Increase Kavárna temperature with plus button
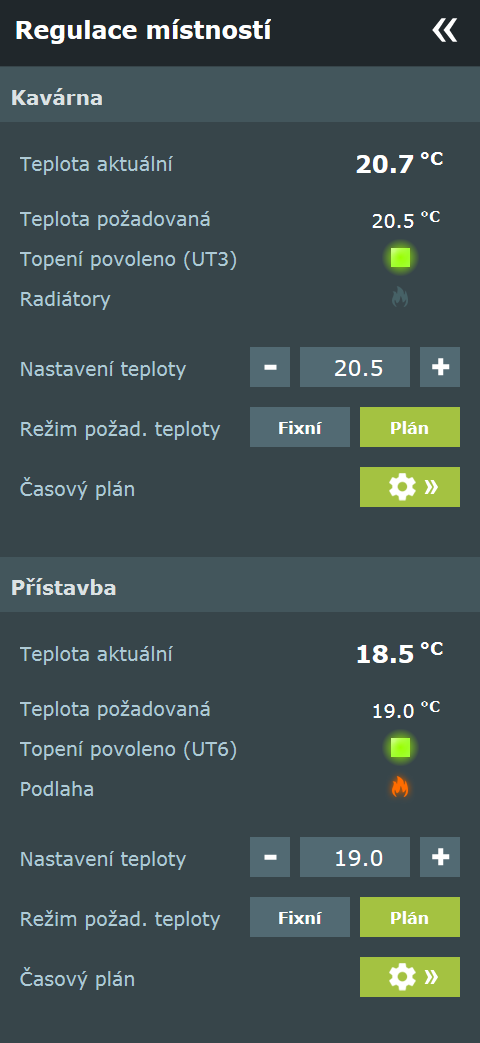The width and height of the screenshot is (480, 1043). point(440,367)
